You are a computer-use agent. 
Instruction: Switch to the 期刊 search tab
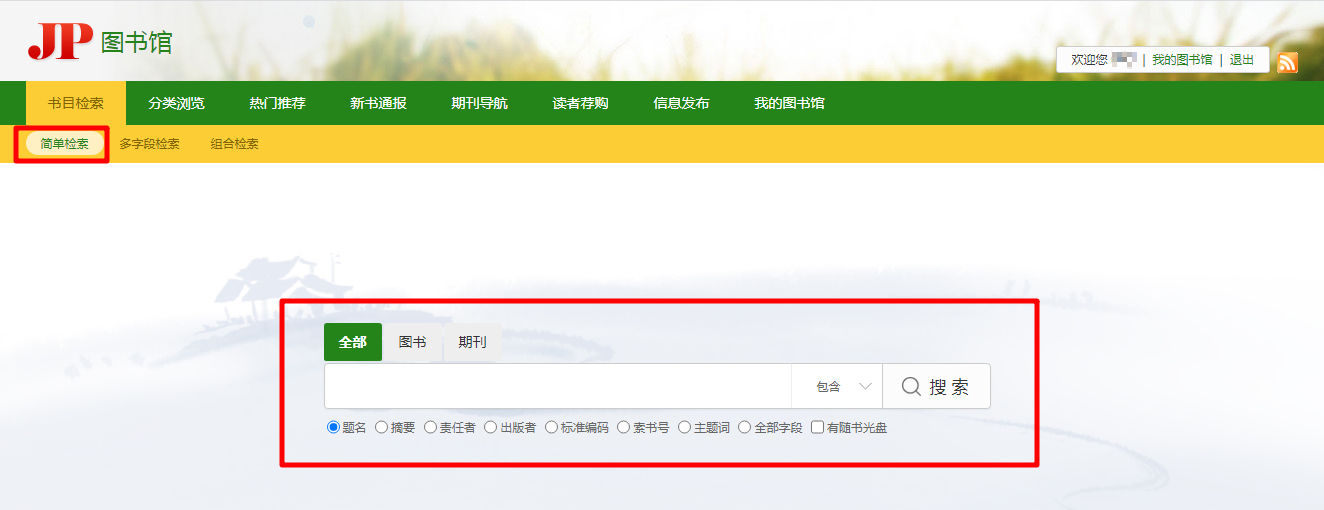point(472,342)
